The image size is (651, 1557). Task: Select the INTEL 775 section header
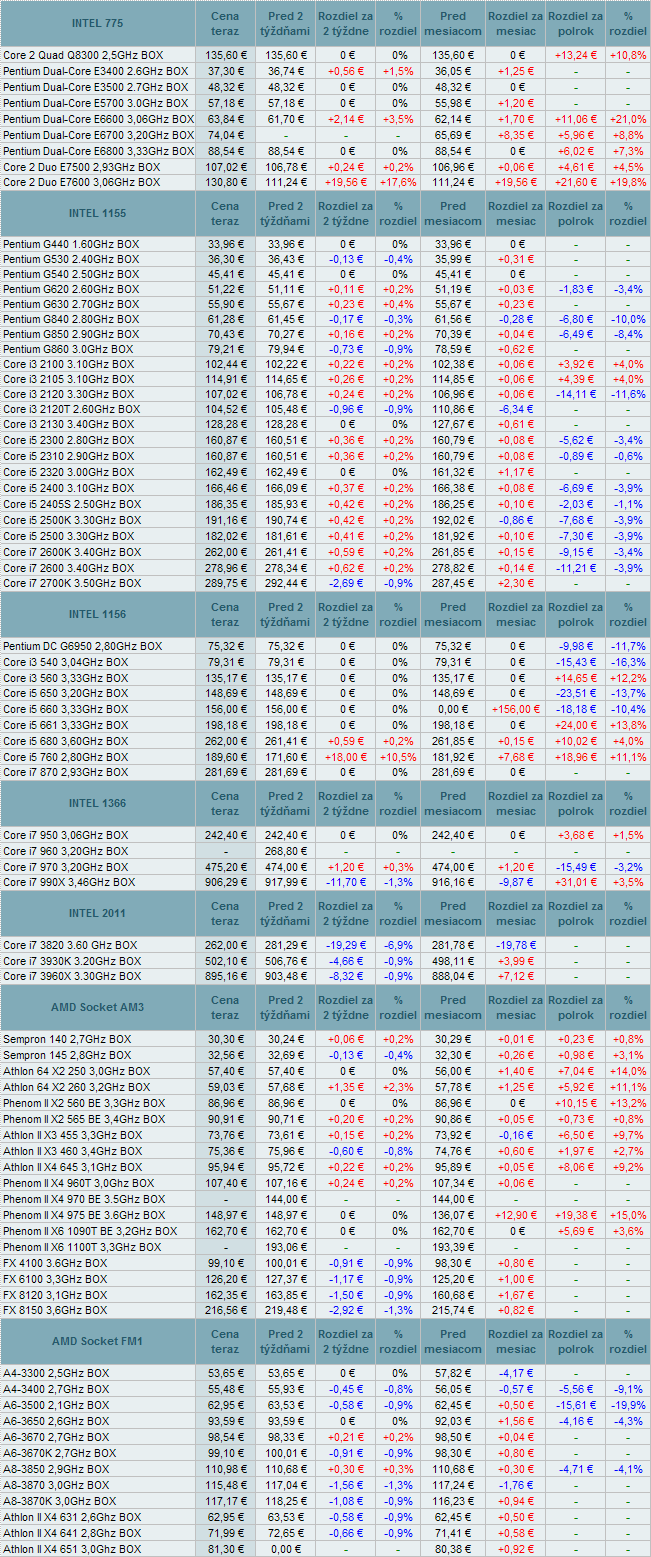click(98, 23)
